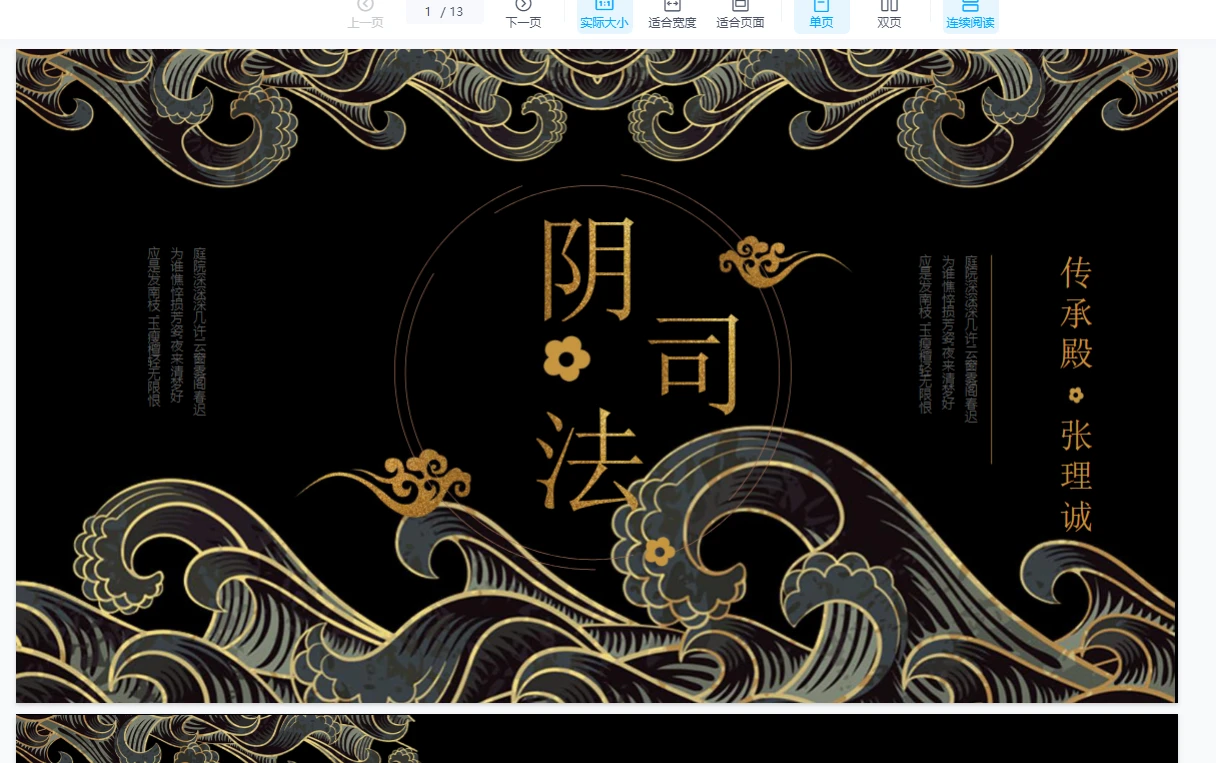Click the total page count "/ 13"
Image resolution: width=1216 pixels, height=763 pixels.
(x=453, y=12)
